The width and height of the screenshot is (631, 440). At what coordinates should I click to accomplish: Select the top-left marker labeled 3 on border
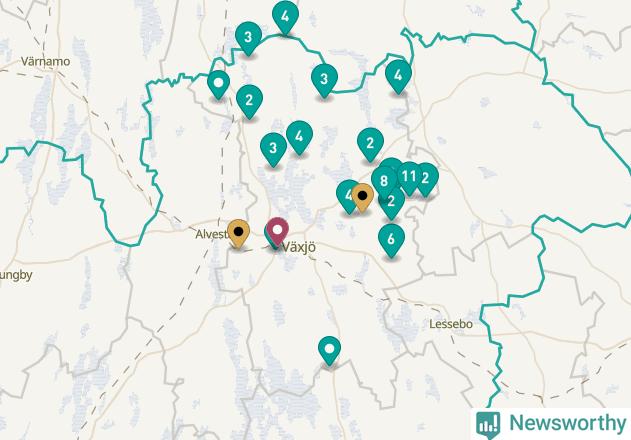tap(248, 39)
